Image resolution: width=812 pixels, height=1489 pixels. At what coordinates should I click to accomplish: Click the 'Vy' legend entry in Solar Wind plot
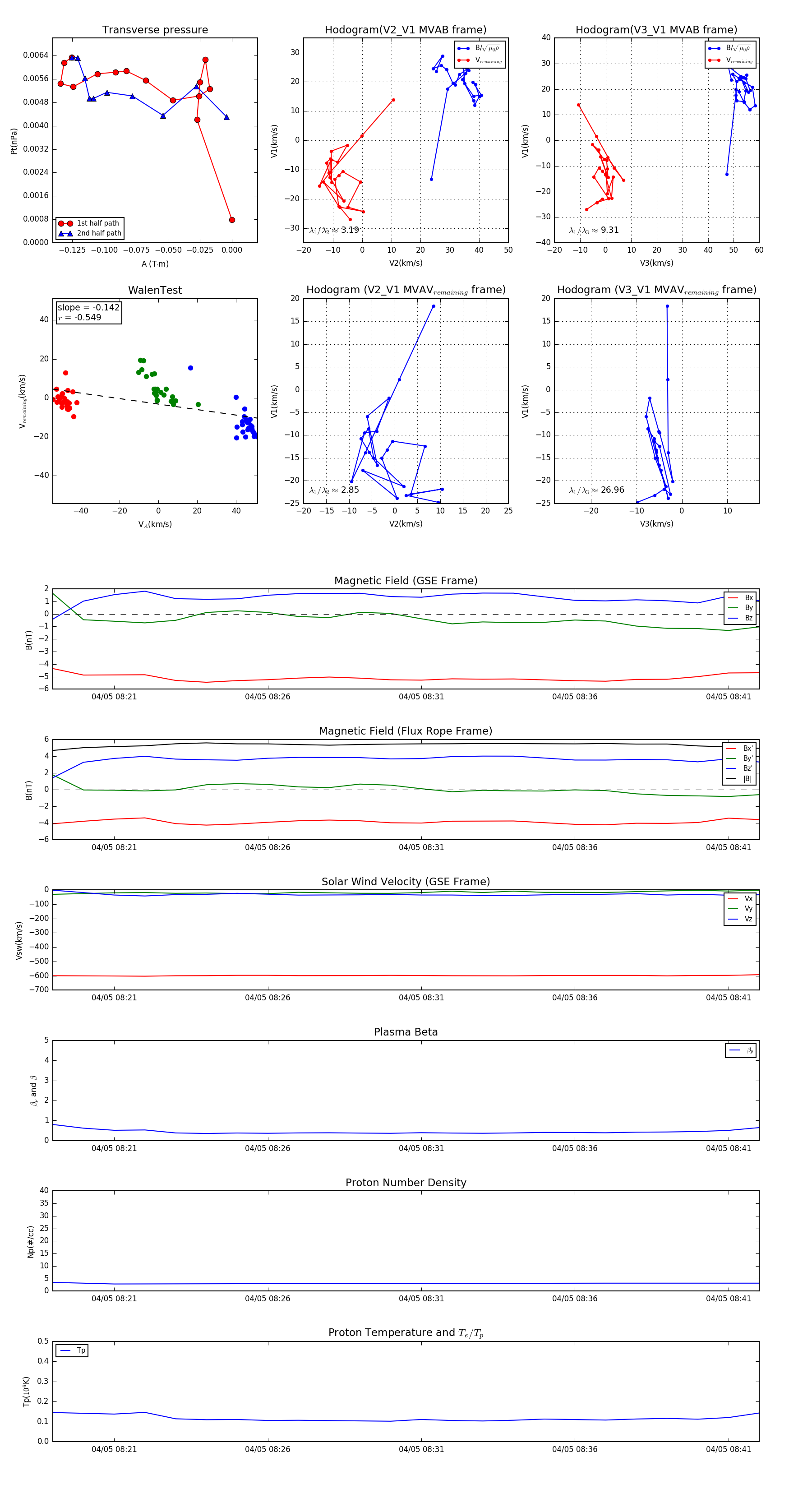pyautogui.click(x=740, y=909)
